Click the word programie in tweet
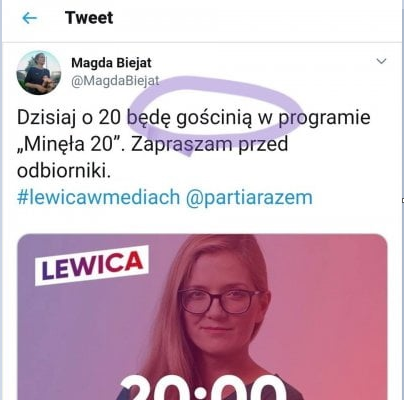Image resolution: width=404 pixels, height=400 pixels. point(324,118)
